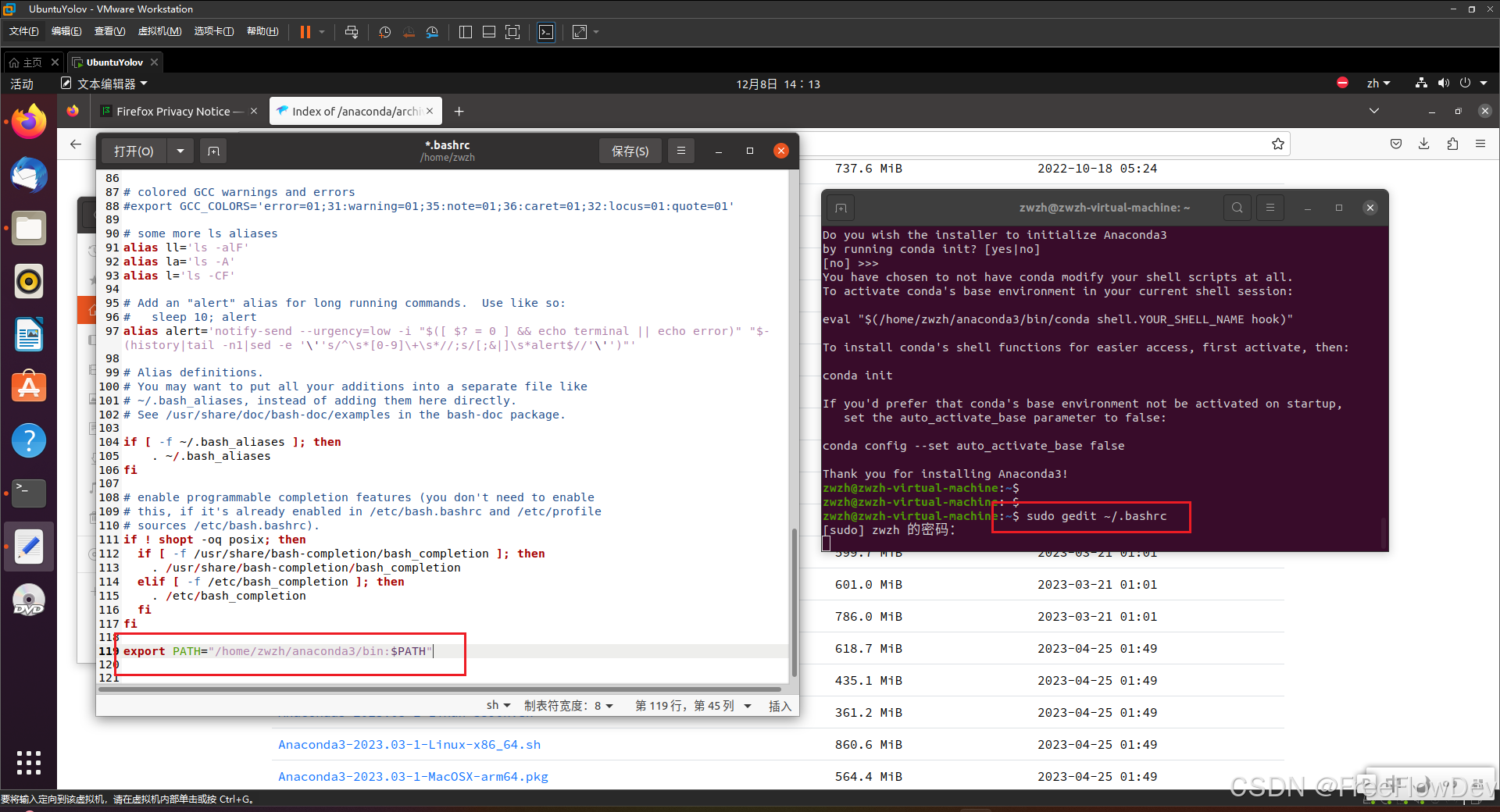
Task: Toggle 插入 insert mode in gedit status bar
Action: pyautogui.click(x=779, y=706)
